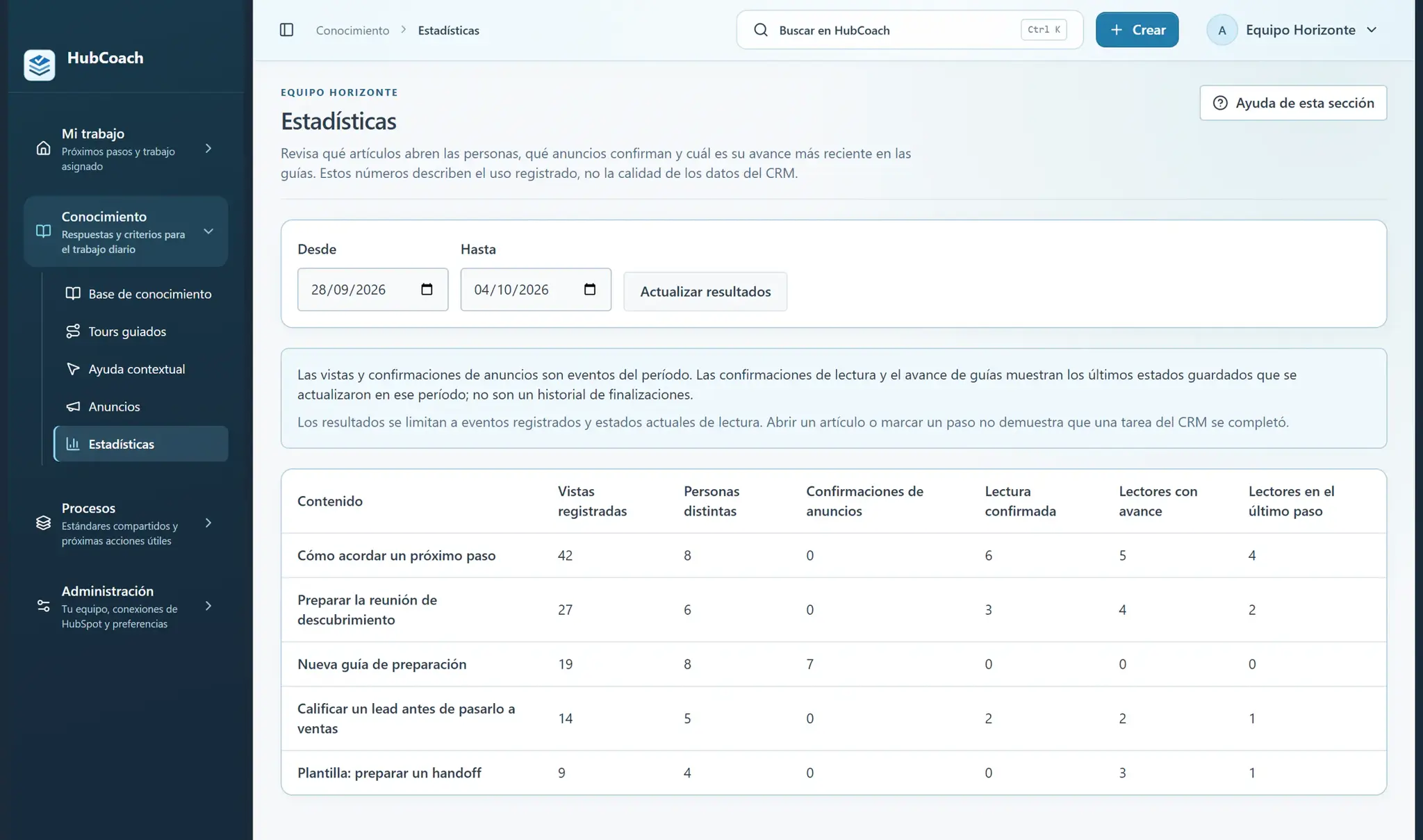1423x840 pixels.
Task: Click the Mi trabajo home icon
Action: click(43, 149)
